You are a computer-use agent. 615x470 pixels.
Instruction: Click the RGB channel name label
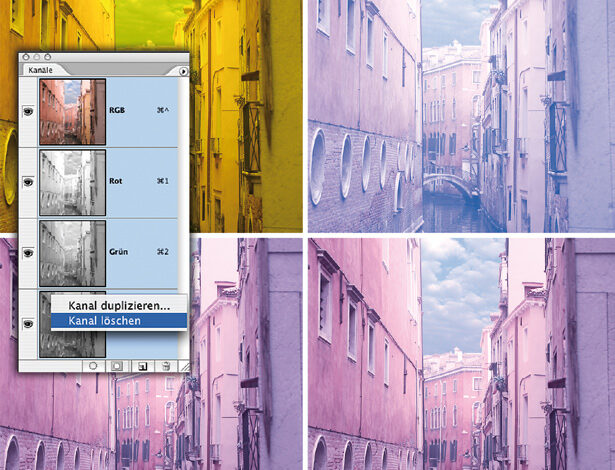(x=117, y=110)
